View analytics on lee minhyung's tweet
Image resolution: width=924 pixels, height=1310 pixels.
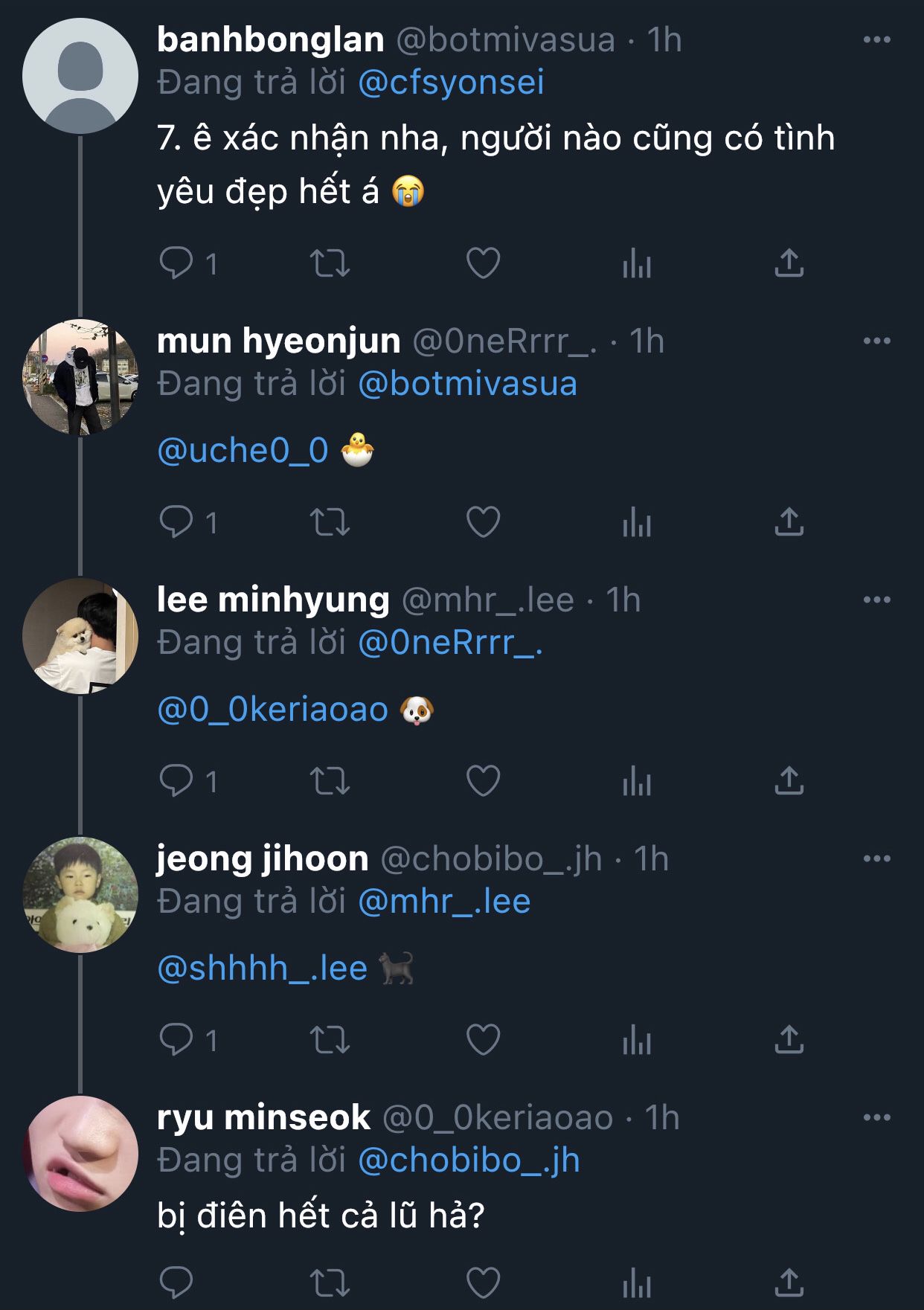pyautogui.click(x=637, y=781)
